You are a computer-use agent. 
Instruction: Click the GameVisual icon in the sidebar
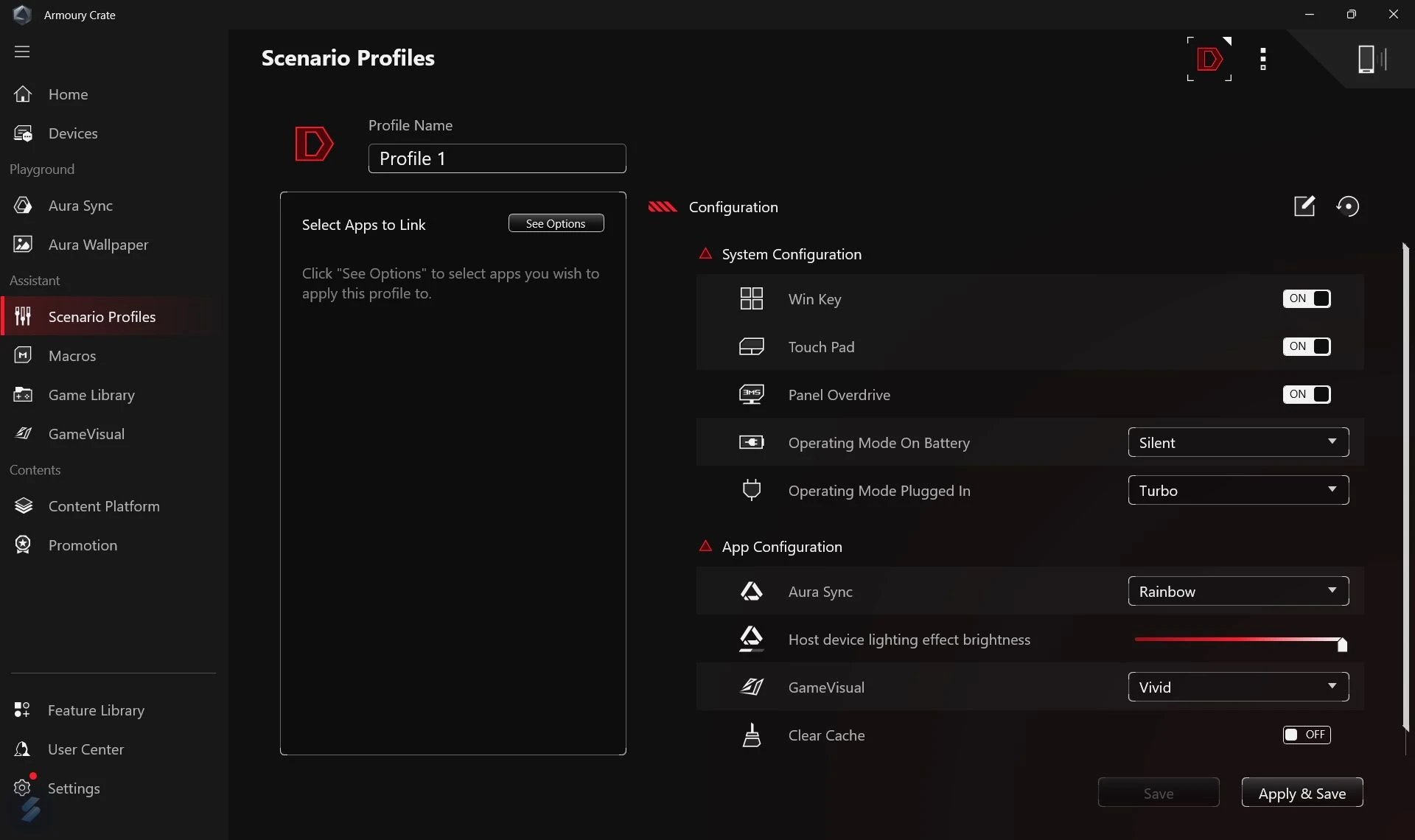point(23,433)
